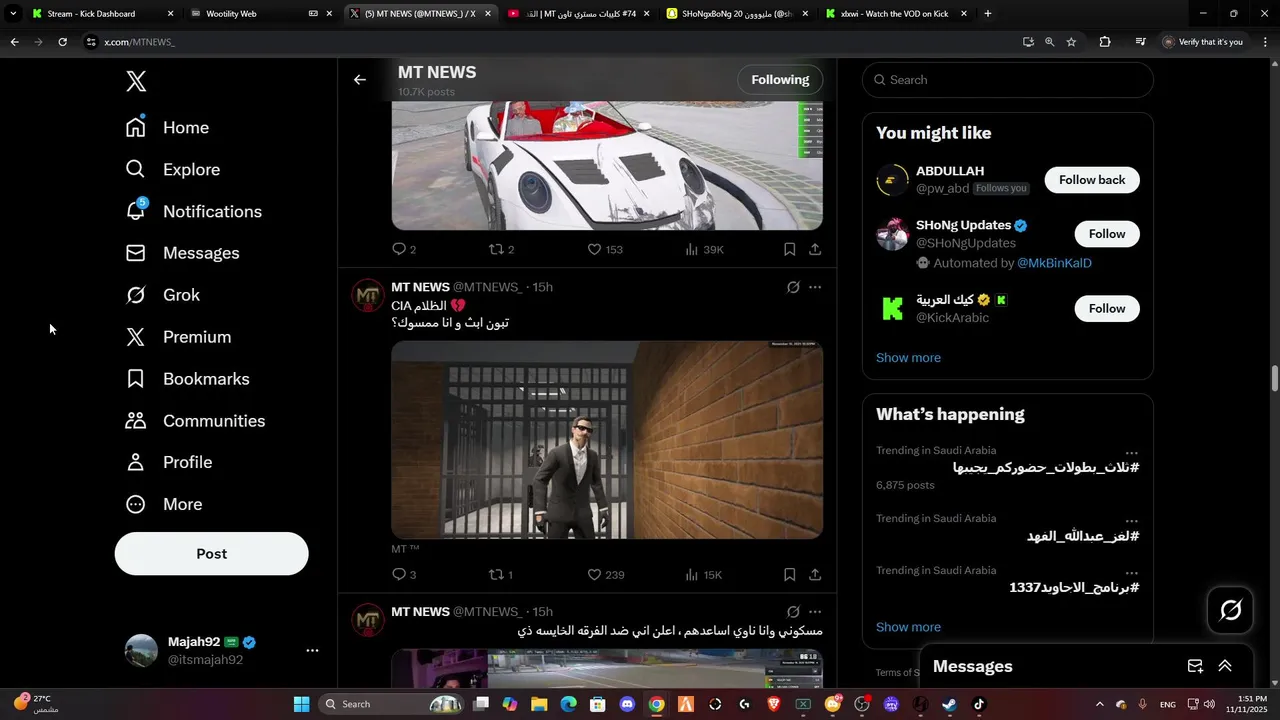Open Grok explain icon on CIA tweet
Viewport: 1280px width, 720px height.
point(793,287)
